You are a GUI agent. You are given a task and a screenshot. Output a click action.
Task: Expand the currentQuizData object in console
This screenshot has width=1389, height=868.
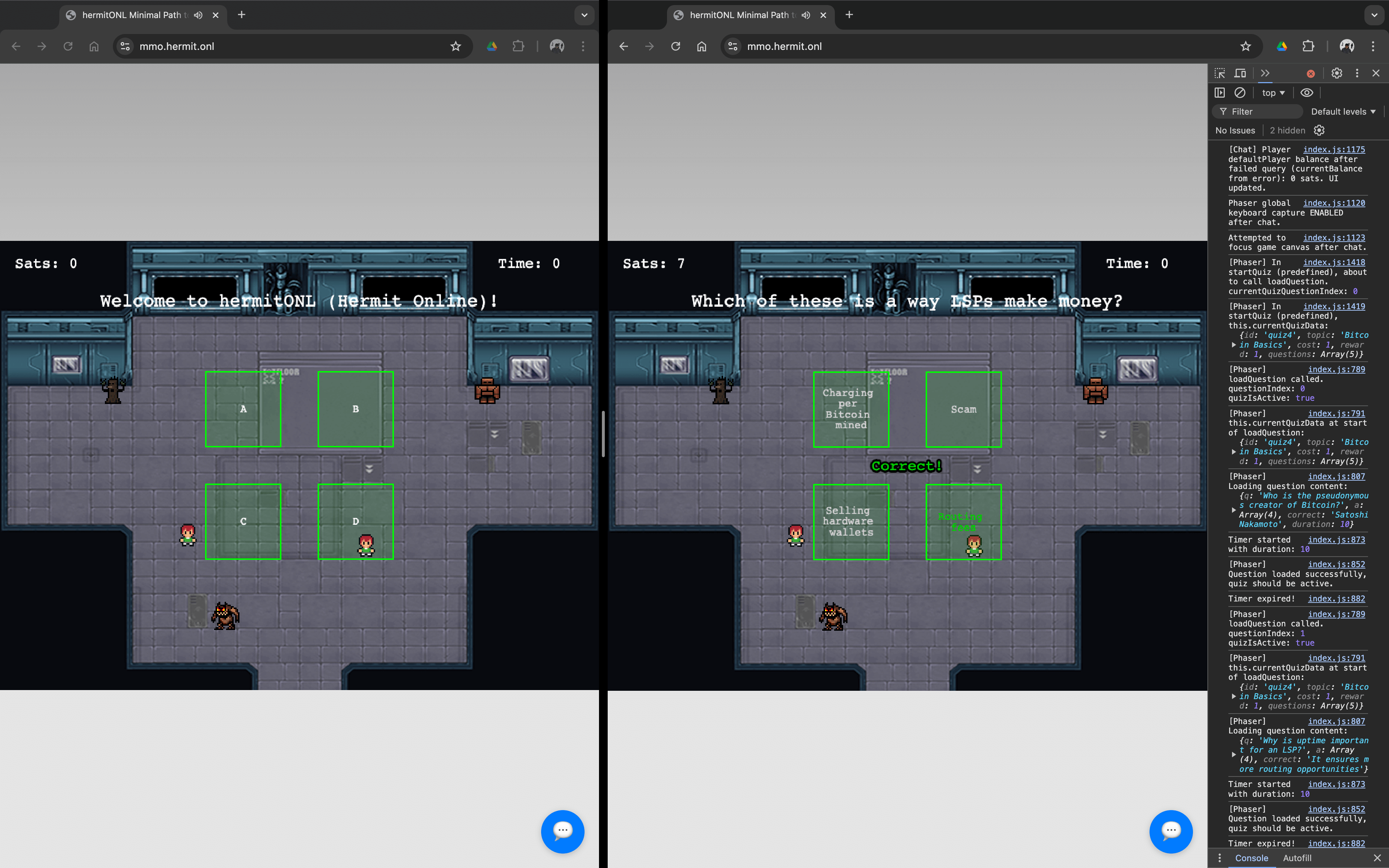(1234, 345)
